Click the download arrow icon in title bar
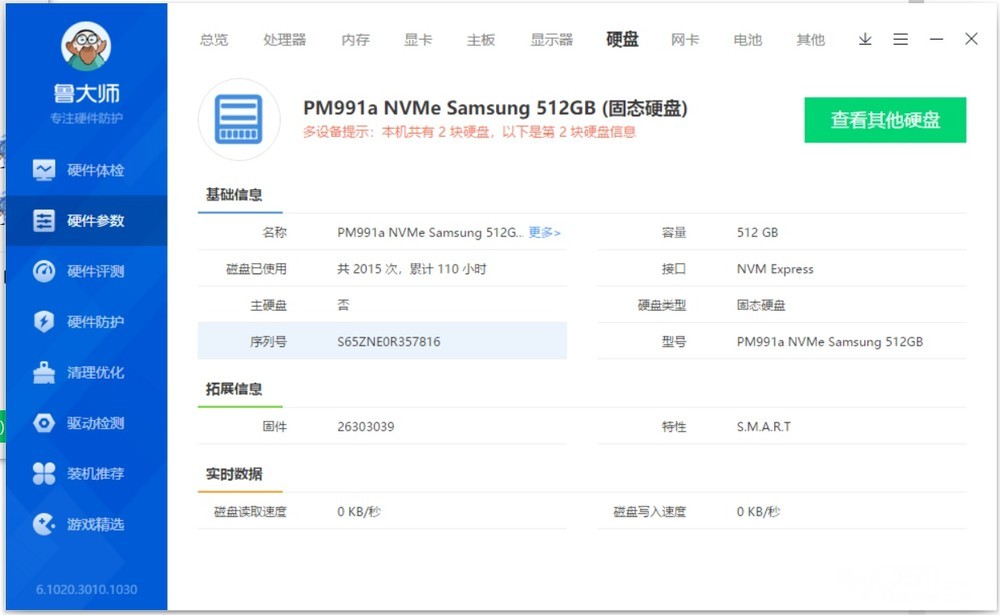Viewport: 1000px width, 615px height. click(x=865, y=40)
